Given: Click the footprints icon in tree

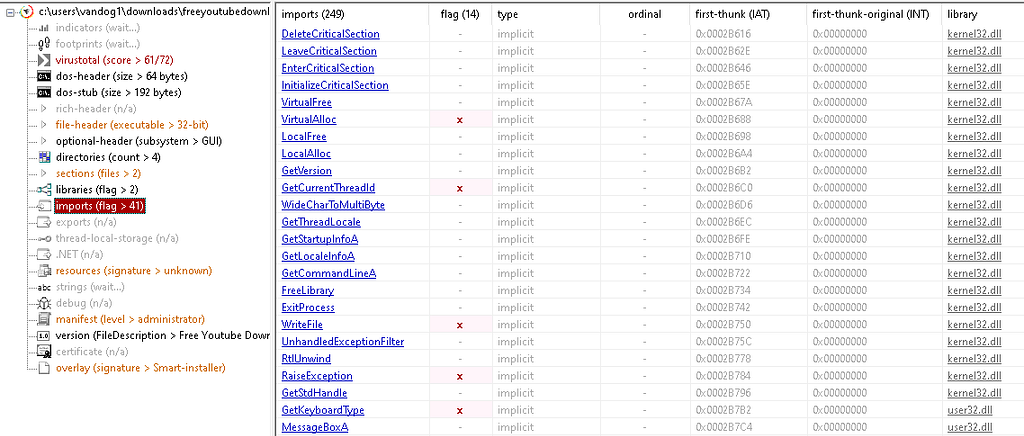Looking at the screenshot, I should (44, 44).
